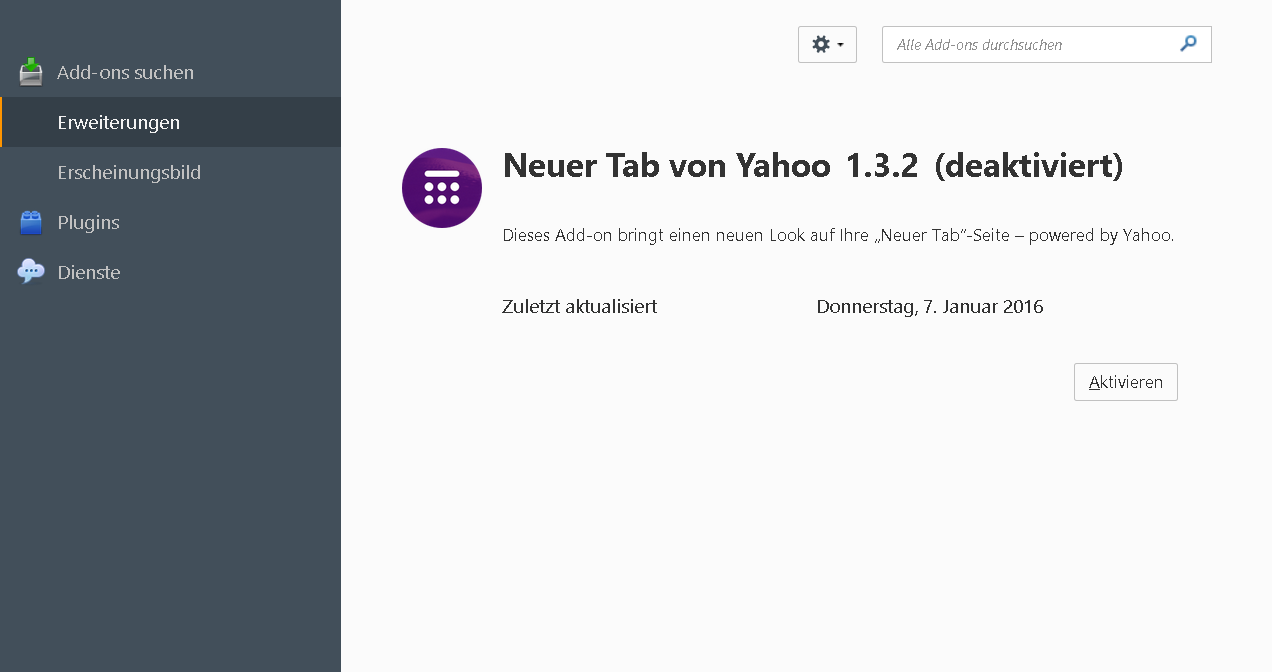
Task: Open the Add-ons suchen category
Action: (170, 72)
